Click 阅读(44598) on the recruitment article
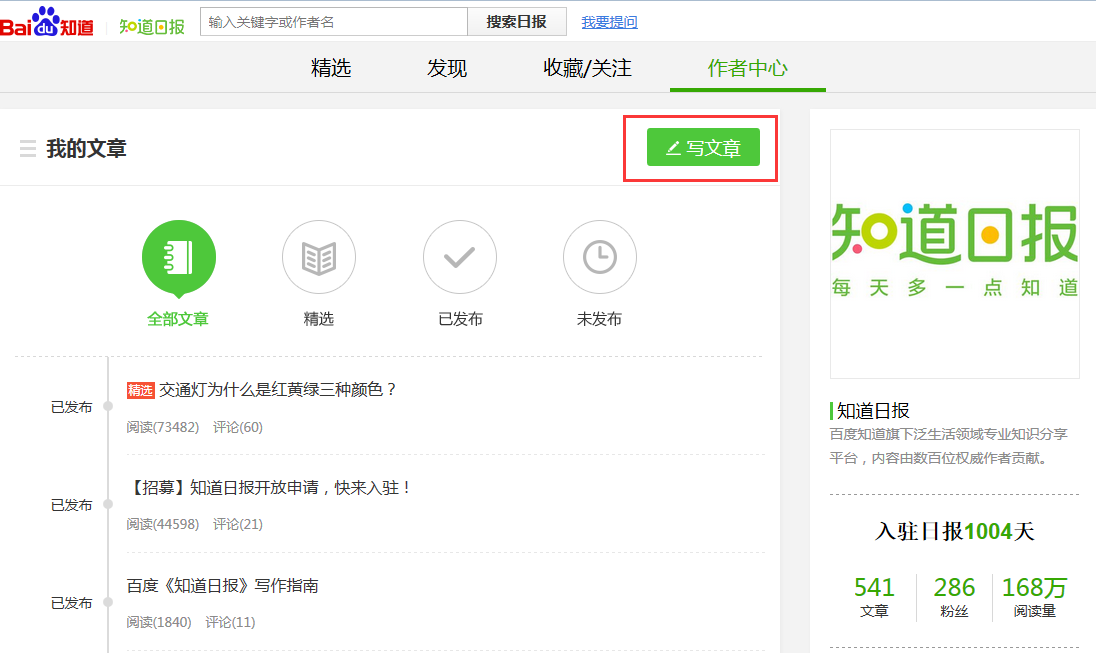 pyautogui.click(x=163, y=524)
